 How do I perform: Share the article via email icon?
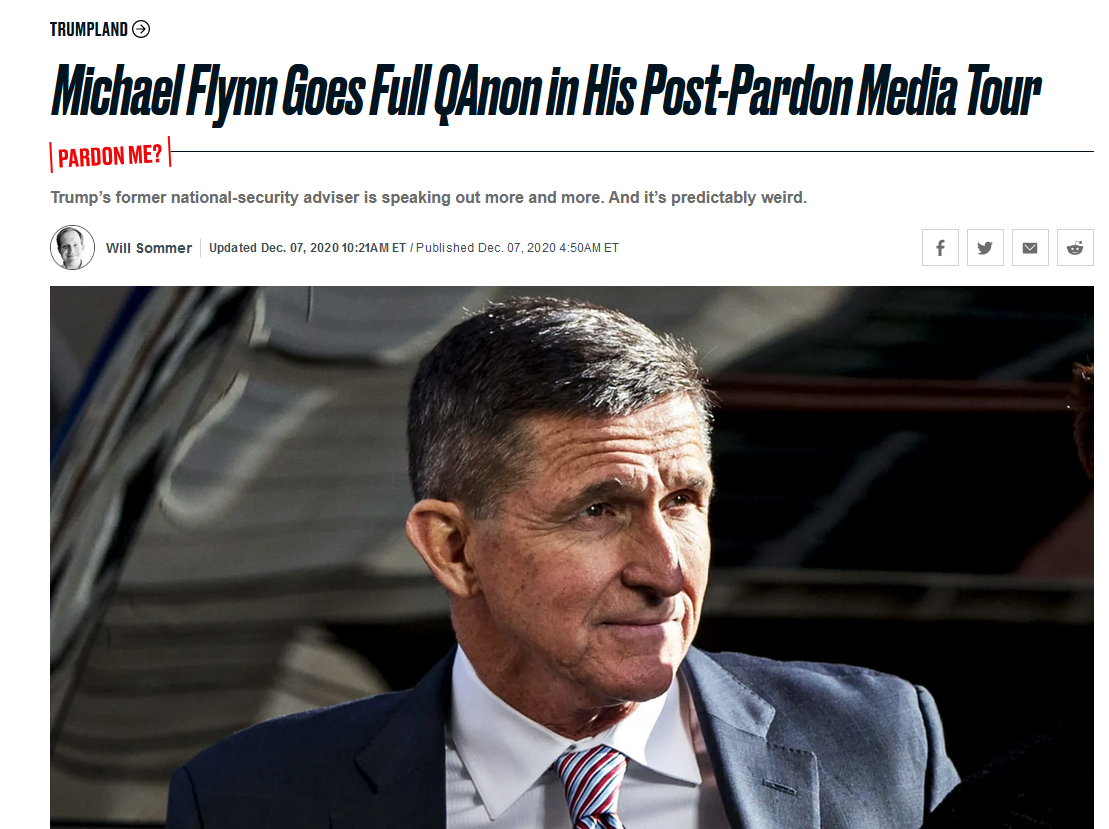[x=1030, y=248]
